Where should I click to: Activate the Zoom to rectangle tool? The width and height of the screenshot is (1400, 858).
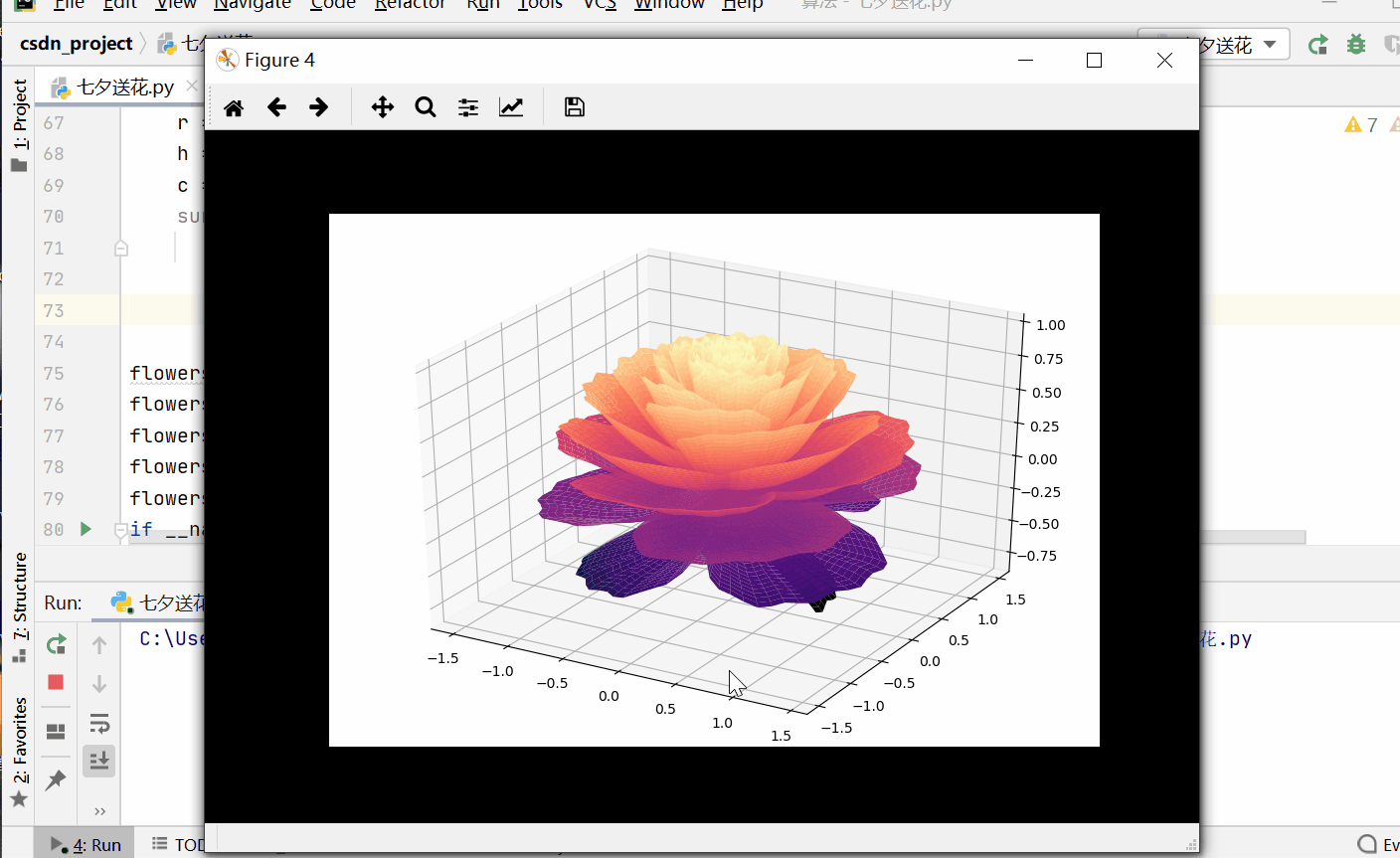tap(426, 107)
